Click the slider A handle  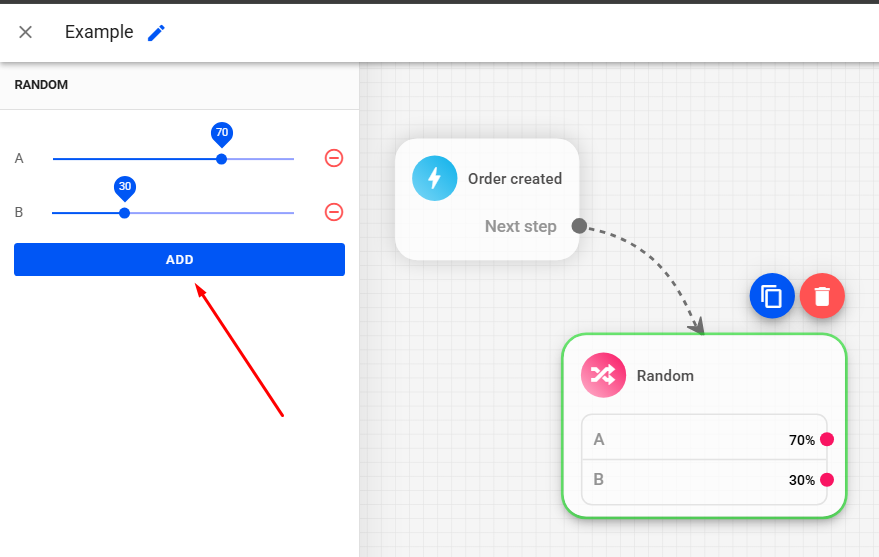pos(222,159)
